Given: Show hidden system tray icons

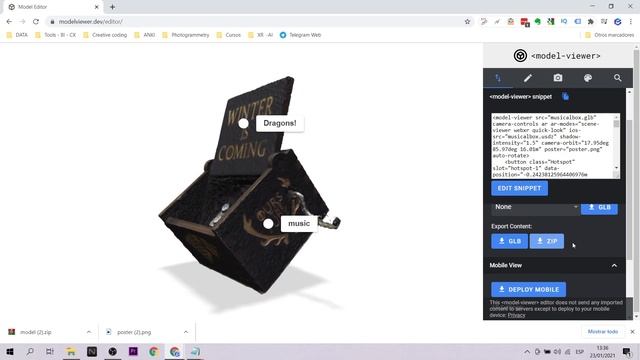Looking at the screenshot, I should click(527, 351).
